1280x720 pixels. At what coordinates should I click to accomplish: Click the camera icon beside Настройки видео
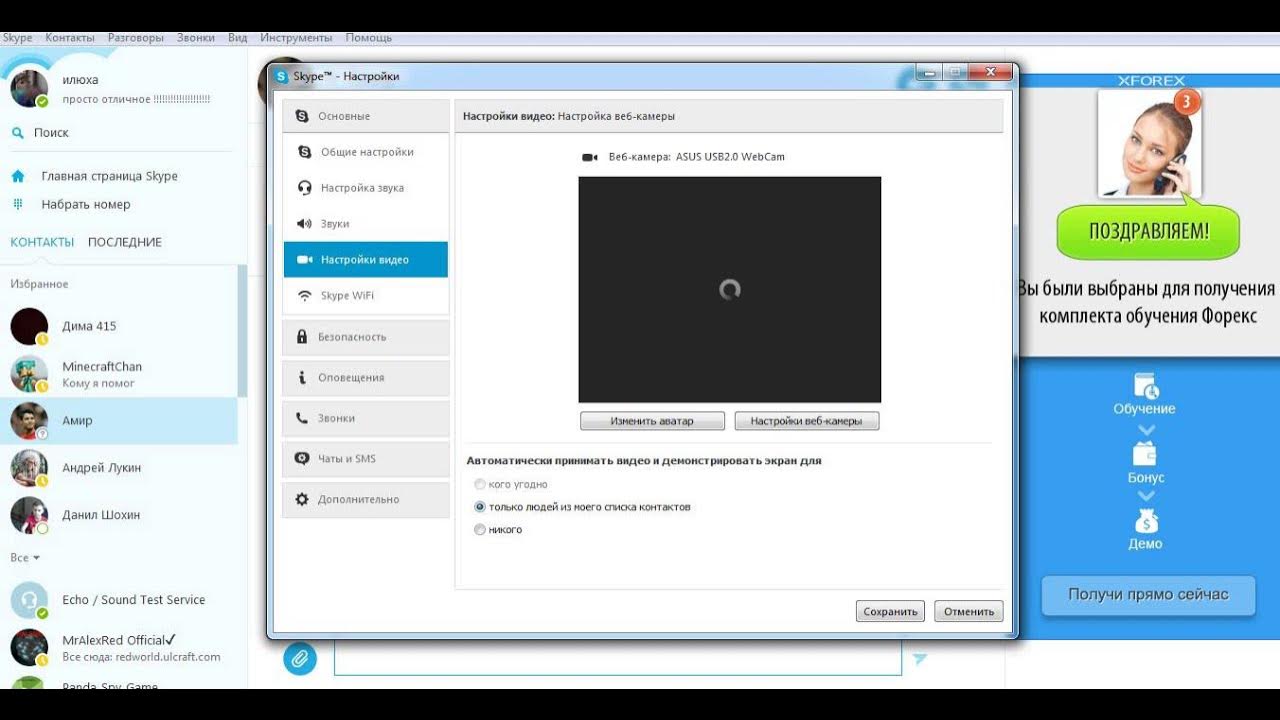point(305,260)
